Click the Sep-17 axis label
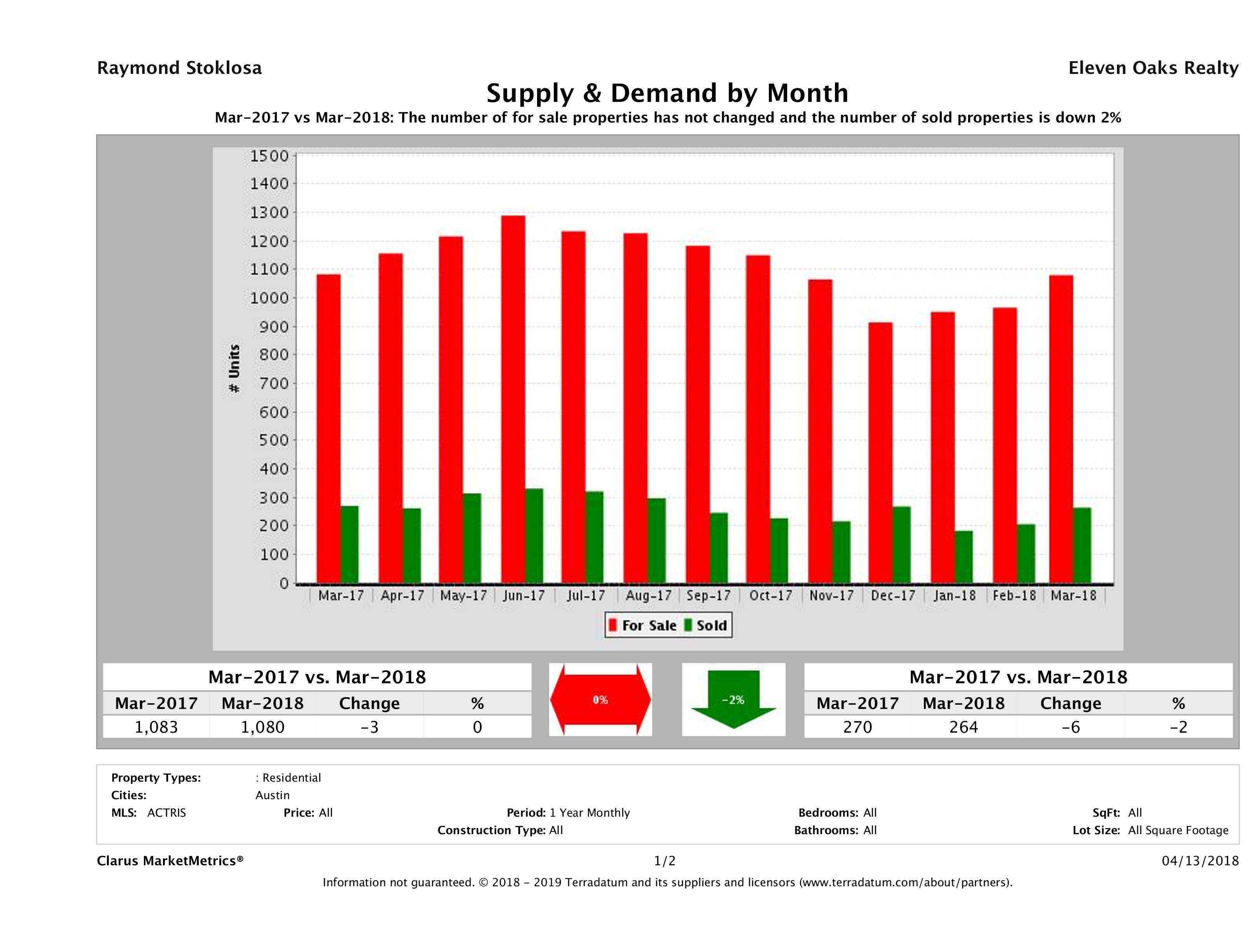Viewport: 1255px width, 952px height. tap(708, 596)
